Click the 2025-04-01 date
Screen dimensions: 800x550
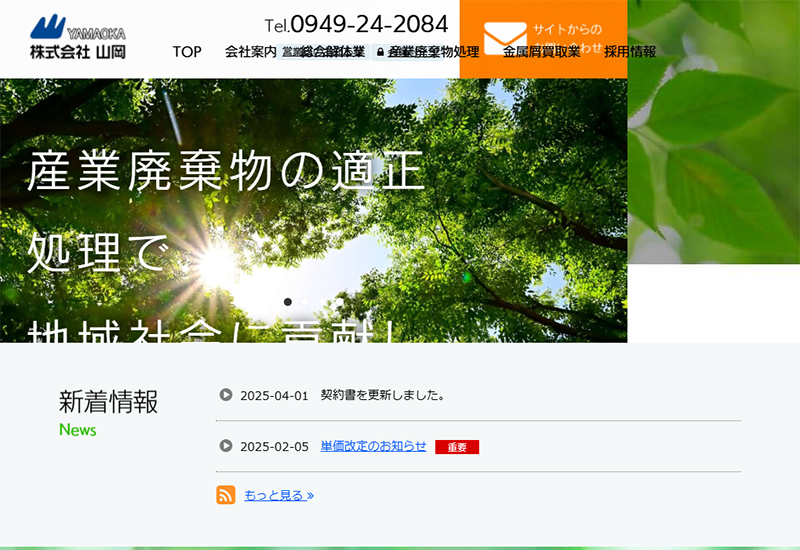[274, 396]
